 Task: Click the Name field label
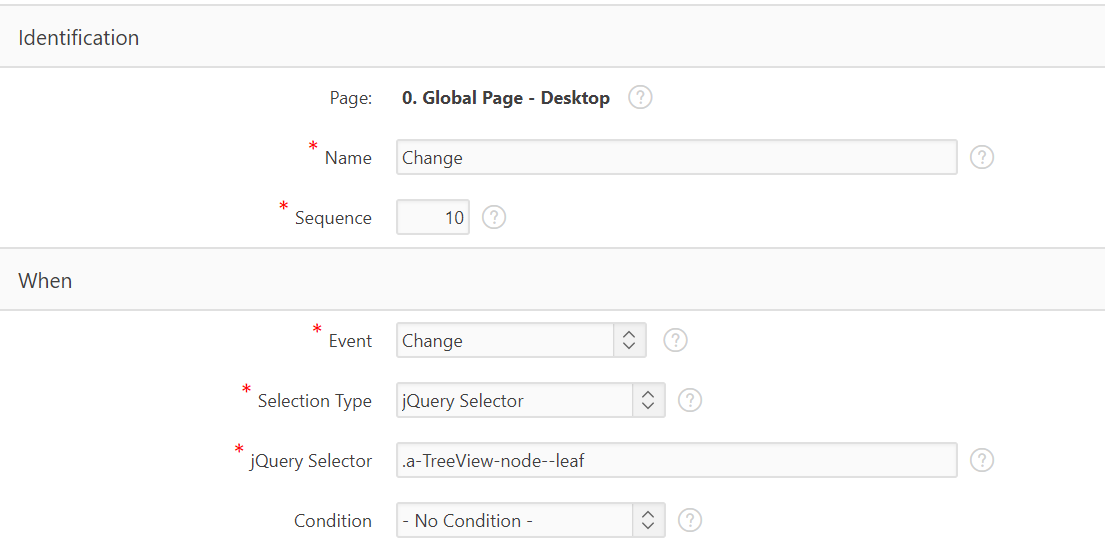point(348,158)
